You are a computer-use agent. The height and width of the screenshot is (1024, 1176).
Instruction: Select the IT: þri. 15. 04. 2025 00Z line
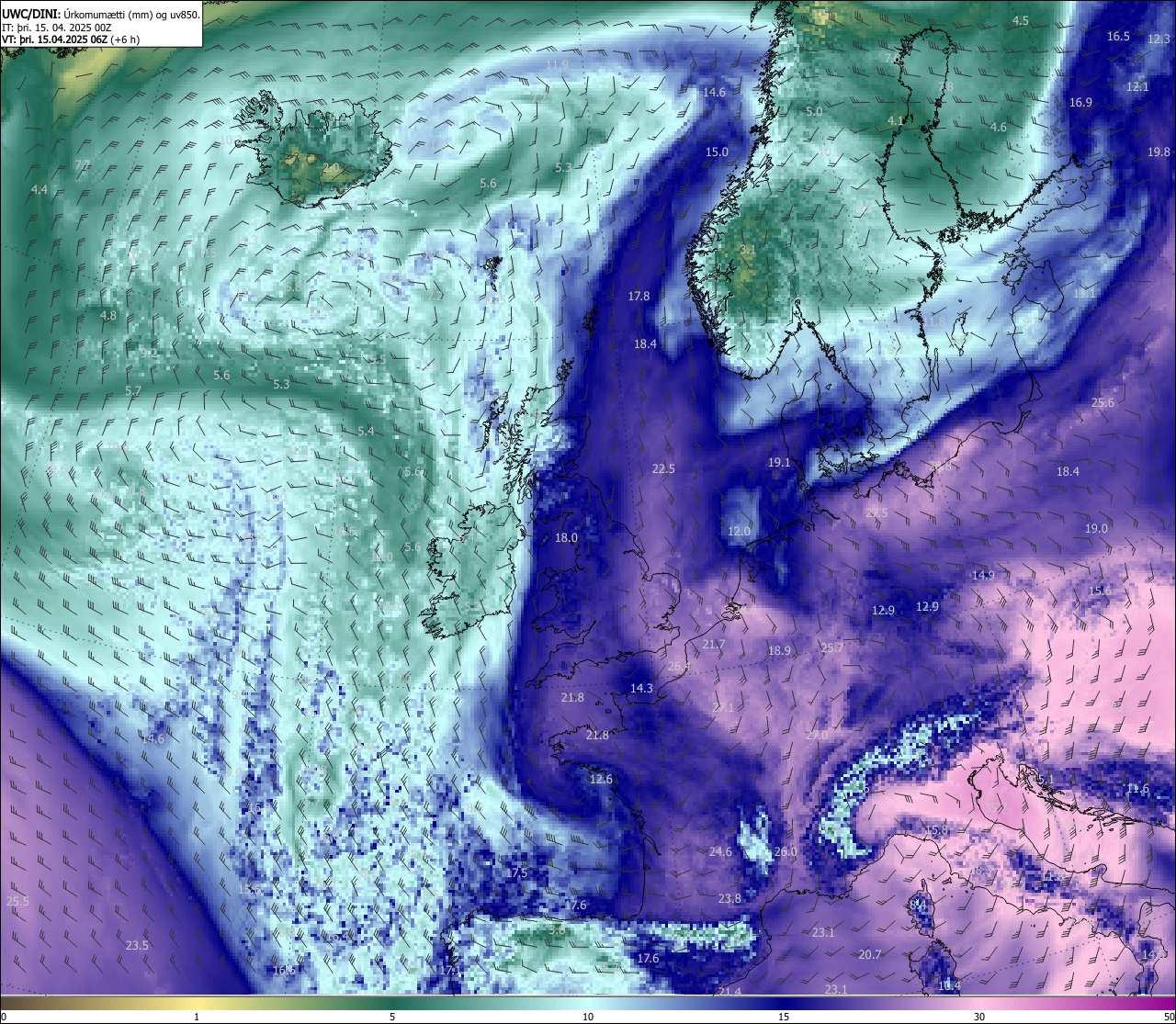point(57,27)
